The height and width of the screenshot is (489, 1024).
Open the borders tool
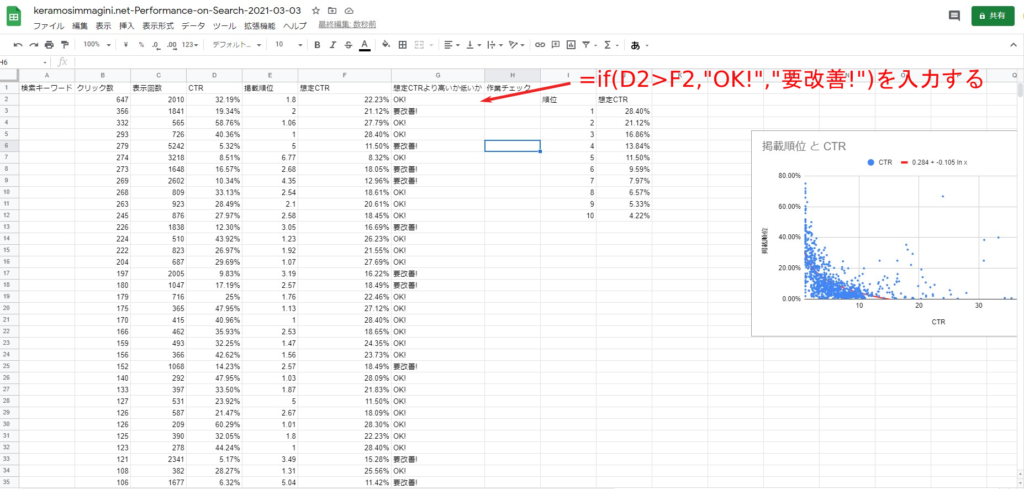click(403, 45)
